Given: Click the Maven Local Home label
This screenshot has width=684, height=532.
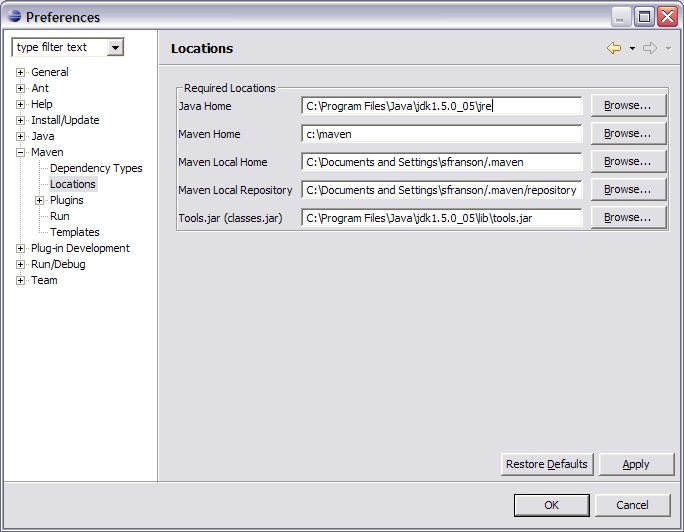Looking at the screenshot, I should coord(223,162).
